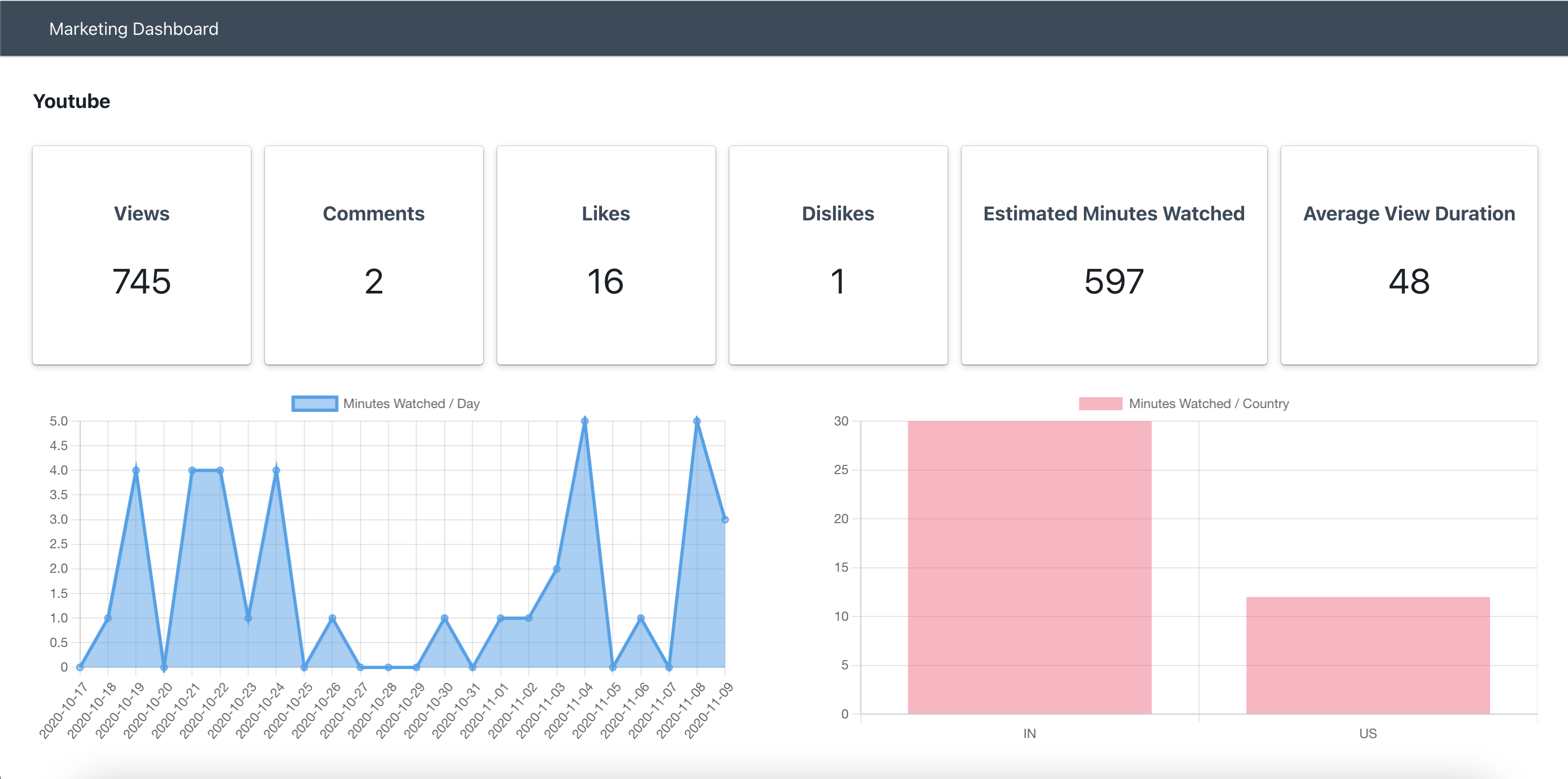
Task: Click the Marketing Dashboard header title
Action: [134, 28]
